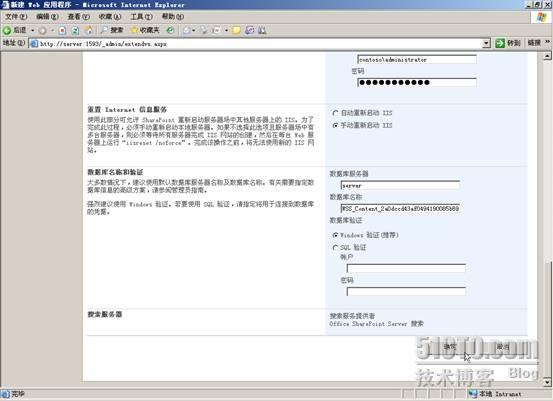553x401 pixels.
Task: Open the View (查看) menu
Action: (x=78, y=17)
